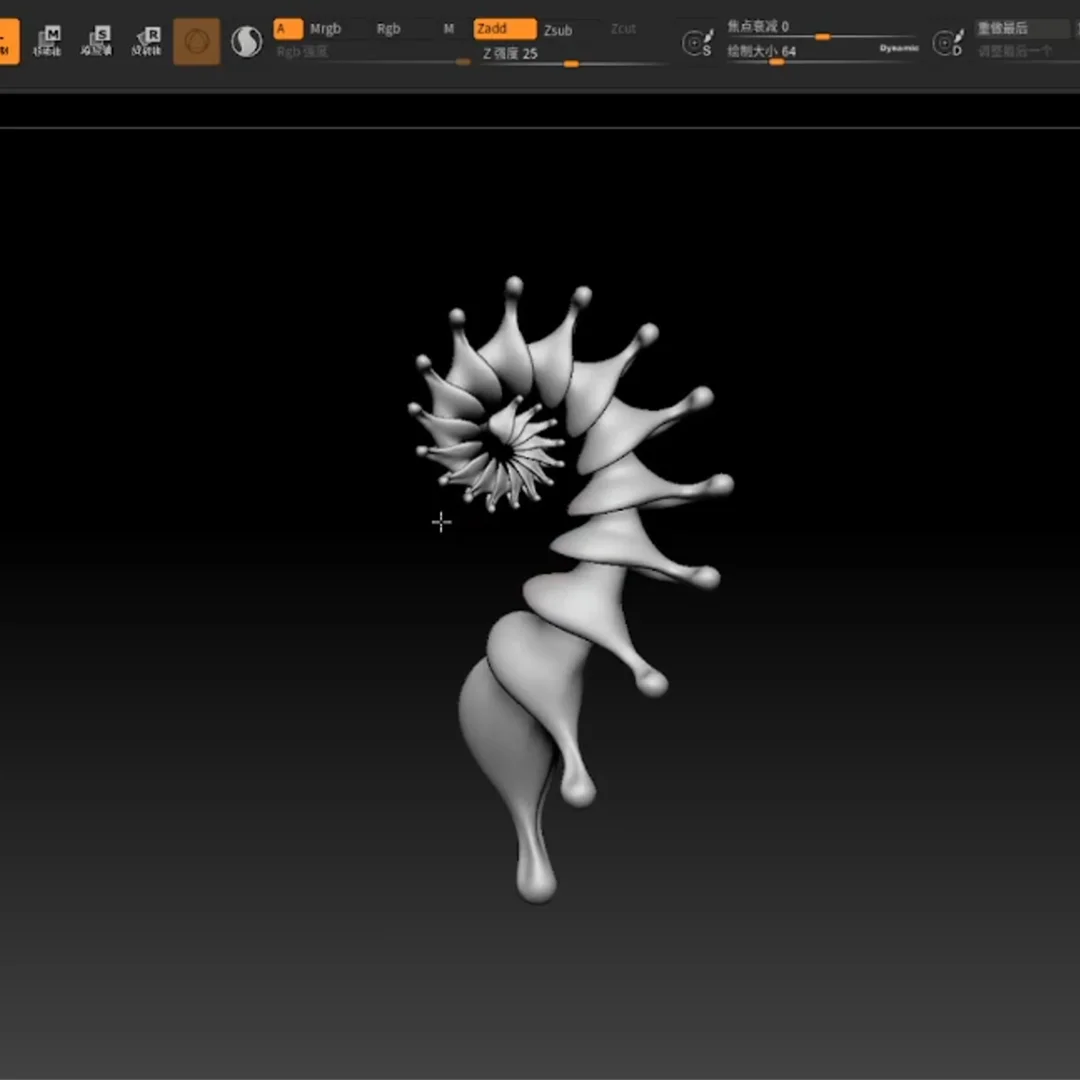Select the Move (M) transform tool icon
The image size is (1080, 1080).
pyautogui.click(x=48, y=41)
